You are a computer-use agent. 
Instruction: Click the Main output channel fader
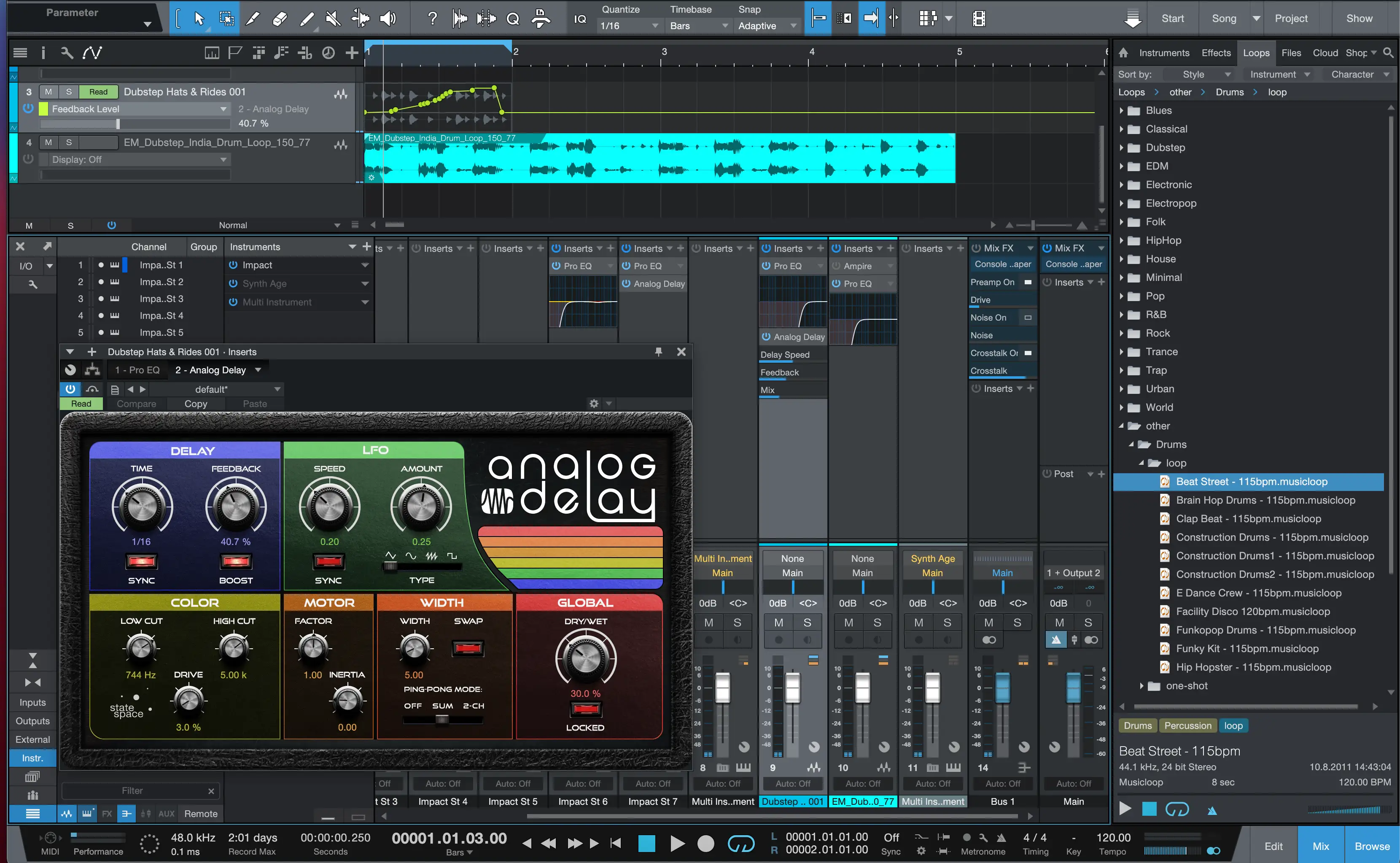coord(1073,687)
